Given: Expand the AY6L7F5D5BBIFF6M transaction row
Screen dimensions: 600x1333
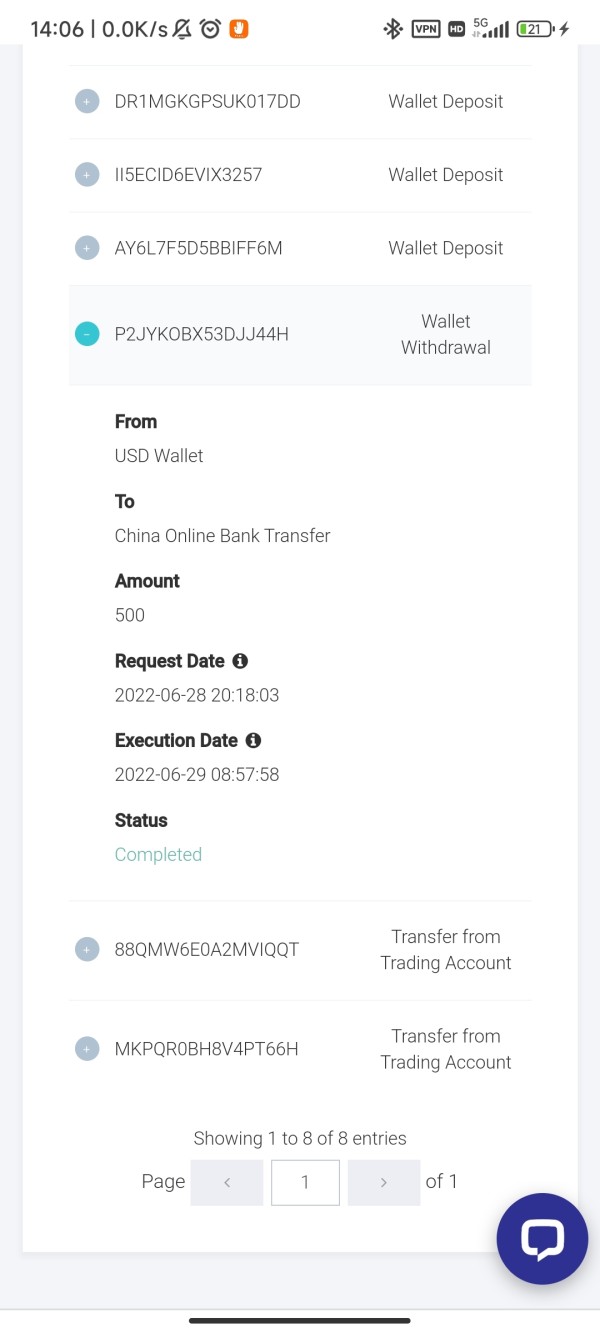Looking at the screenshot, I should tap(87, 248).
